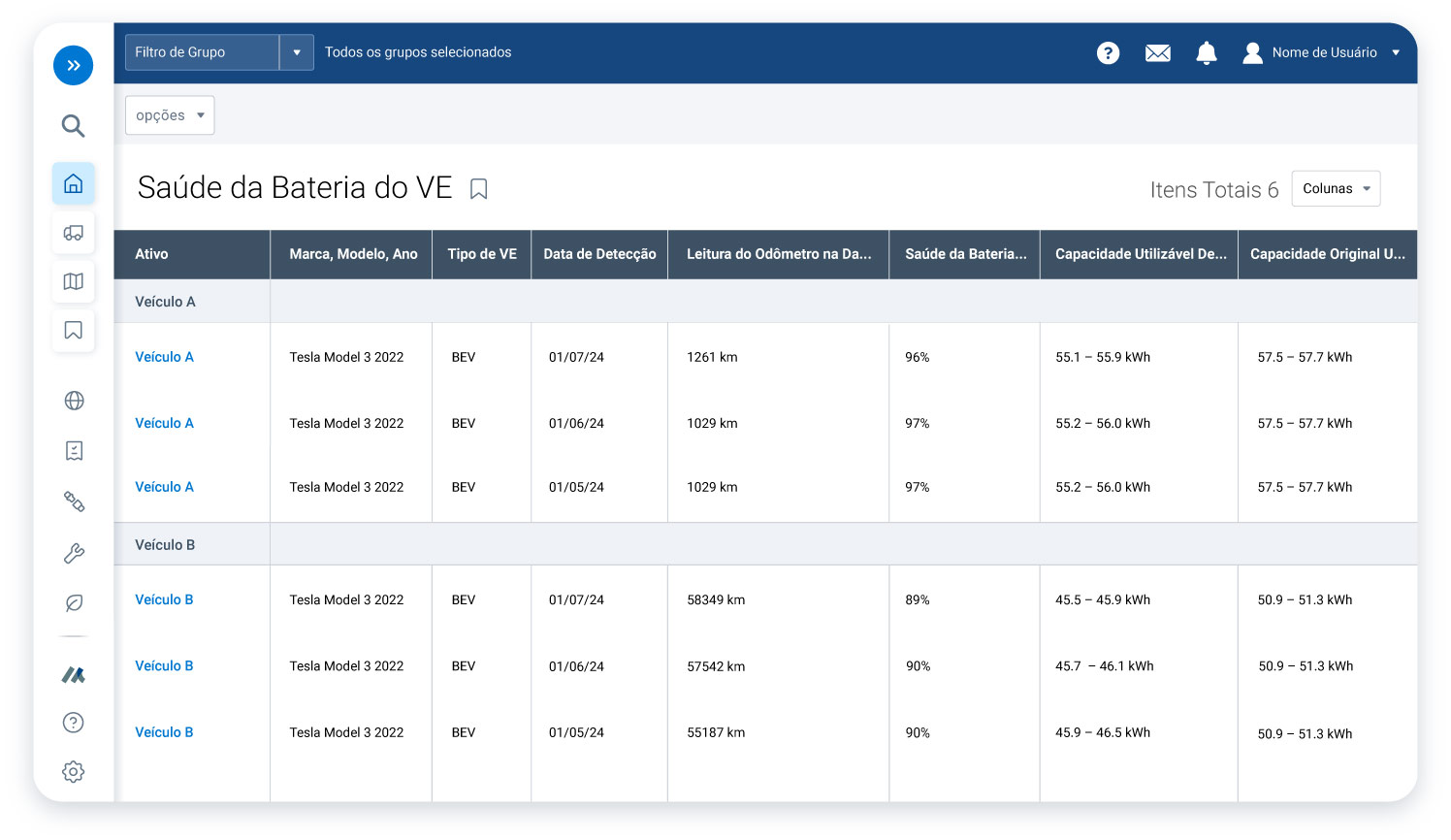Screen dimensions: 1451x840
Task: Open the search icon in the sidebar
Action: (x=73, y=125)
